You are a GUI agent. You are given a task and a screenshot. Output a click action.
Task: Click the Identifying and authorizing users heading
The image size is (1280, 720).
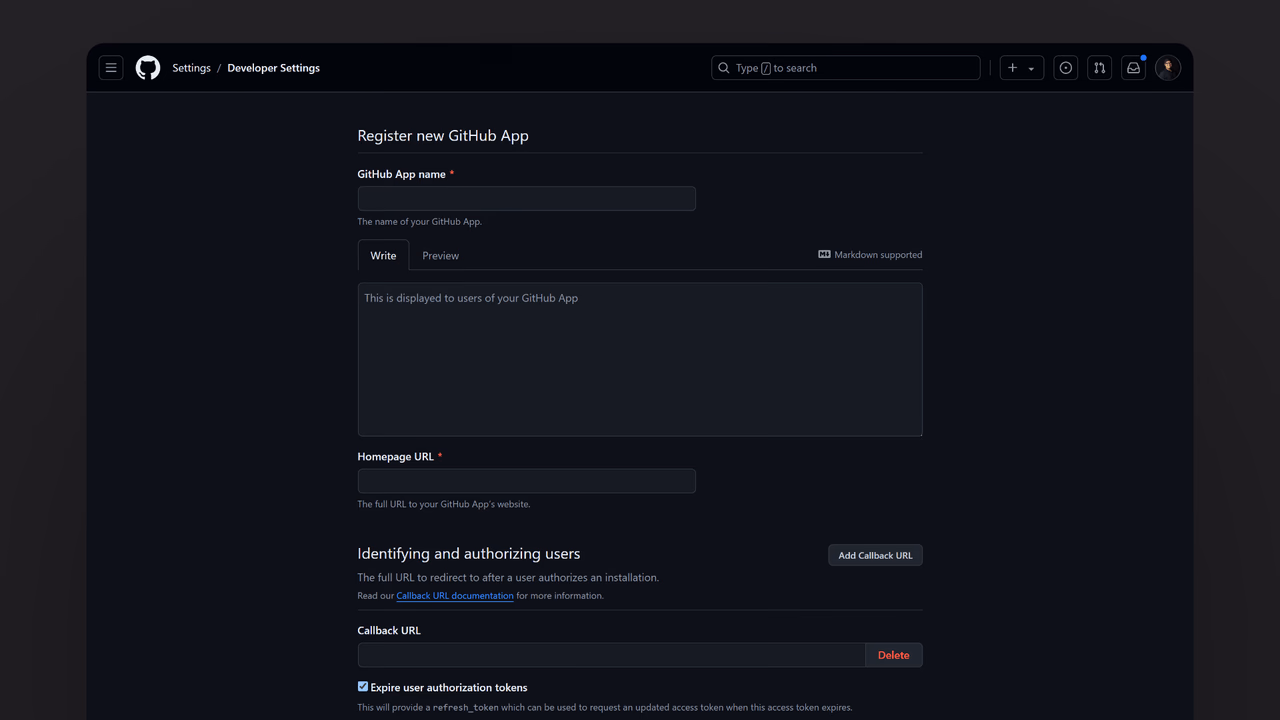tap(469, 554)
